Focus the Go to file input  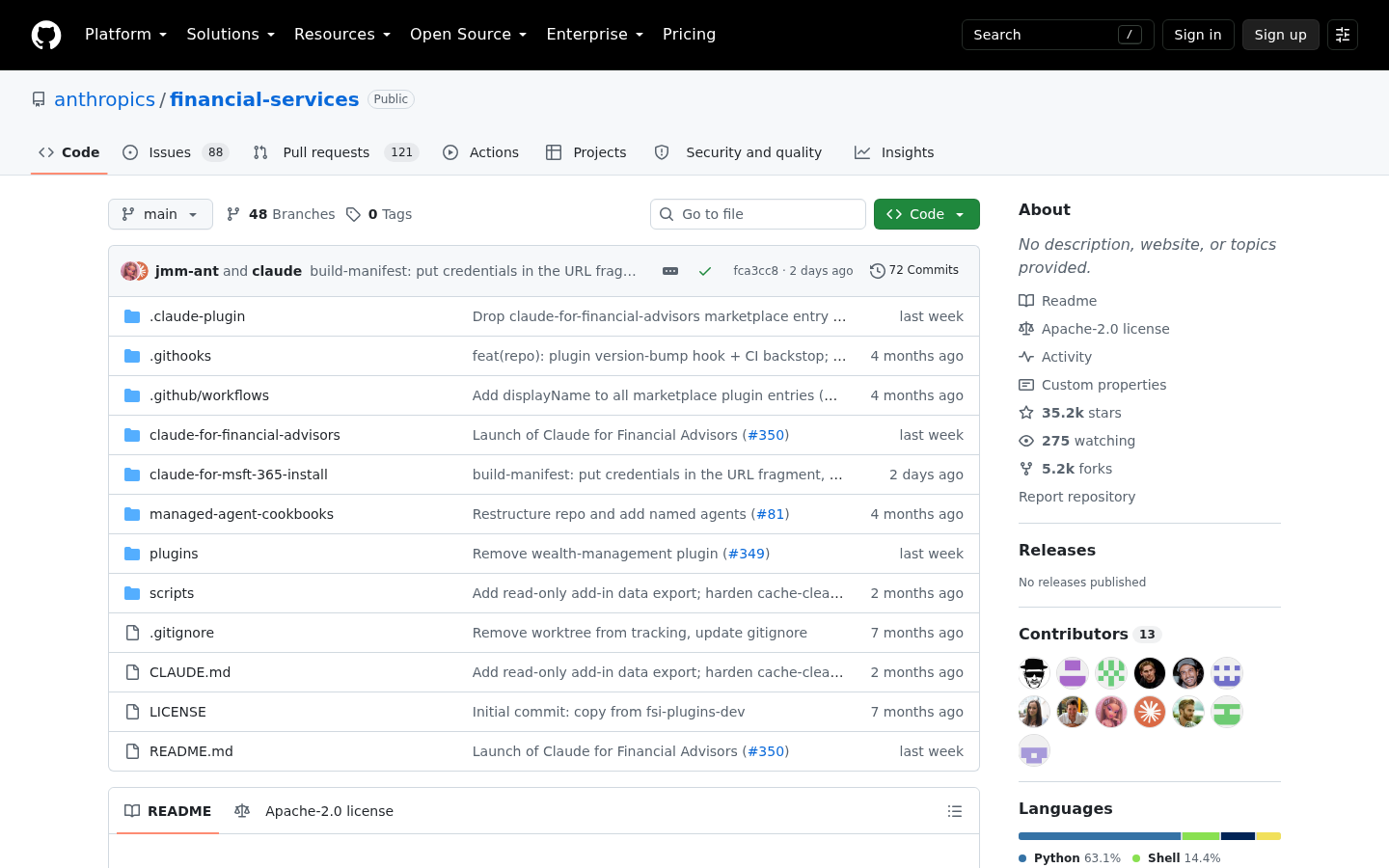pyautogui.click(x=758, y=214)
